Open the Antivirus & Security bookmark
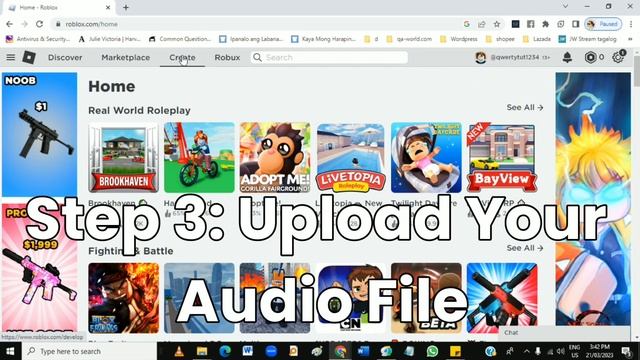The image size is (640, 360). pyautogui.click(x=38, y=39)
